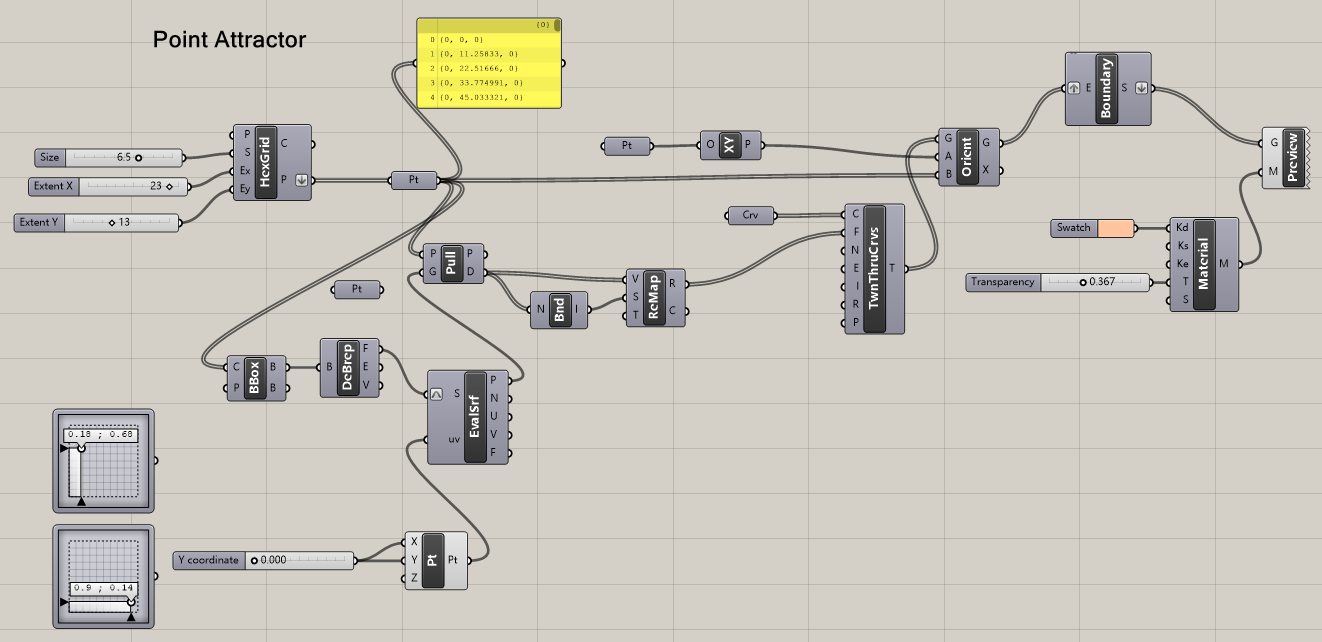Click the Pull point component
Image resolution: width=1322 pixels, height=642 pixels.
click(450, 263)
